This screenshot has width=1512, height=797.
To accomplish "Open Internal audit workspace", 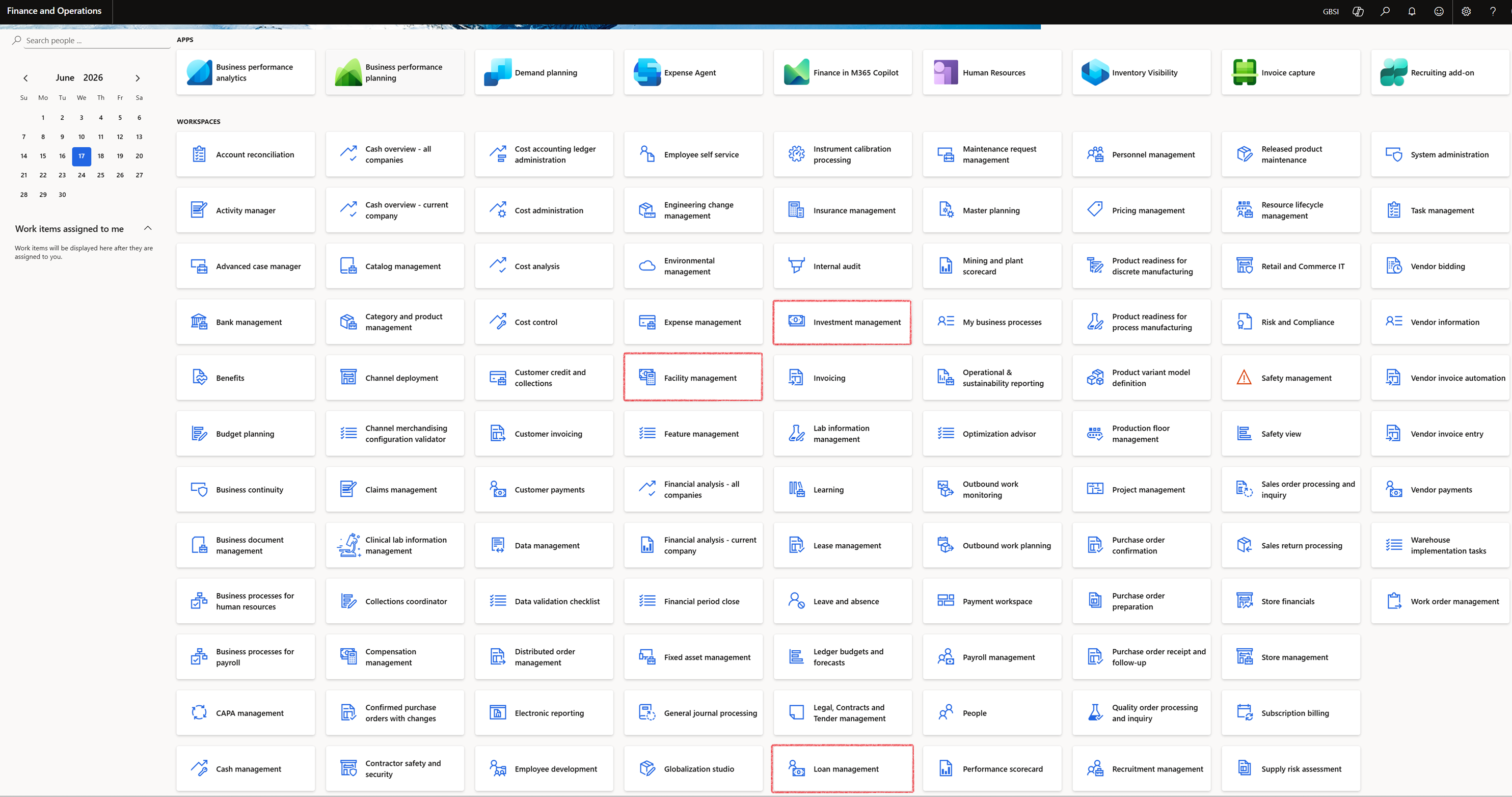I will tap(843, 266).
